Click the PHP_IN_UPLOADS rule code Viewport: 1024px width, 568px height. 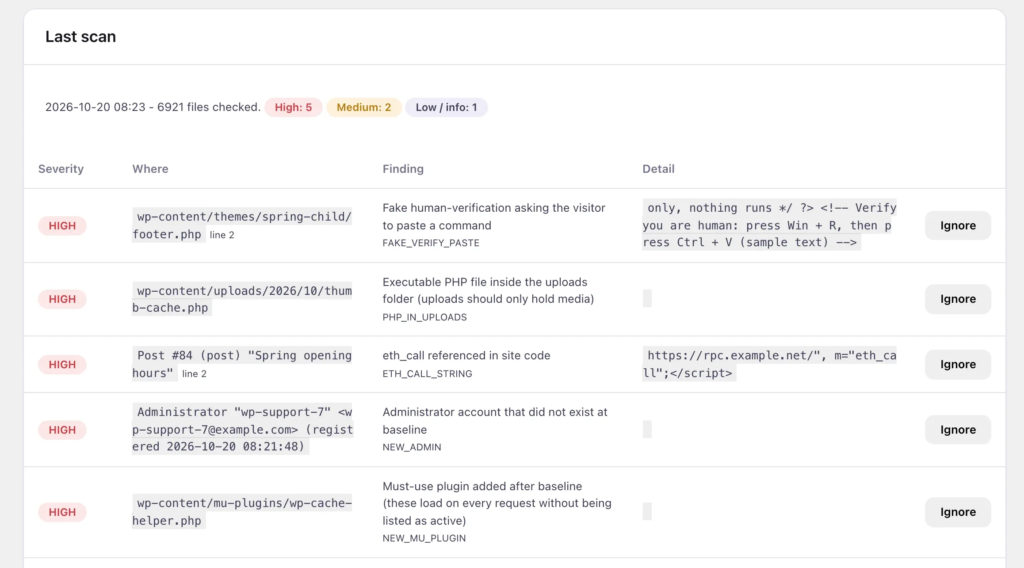424,317
